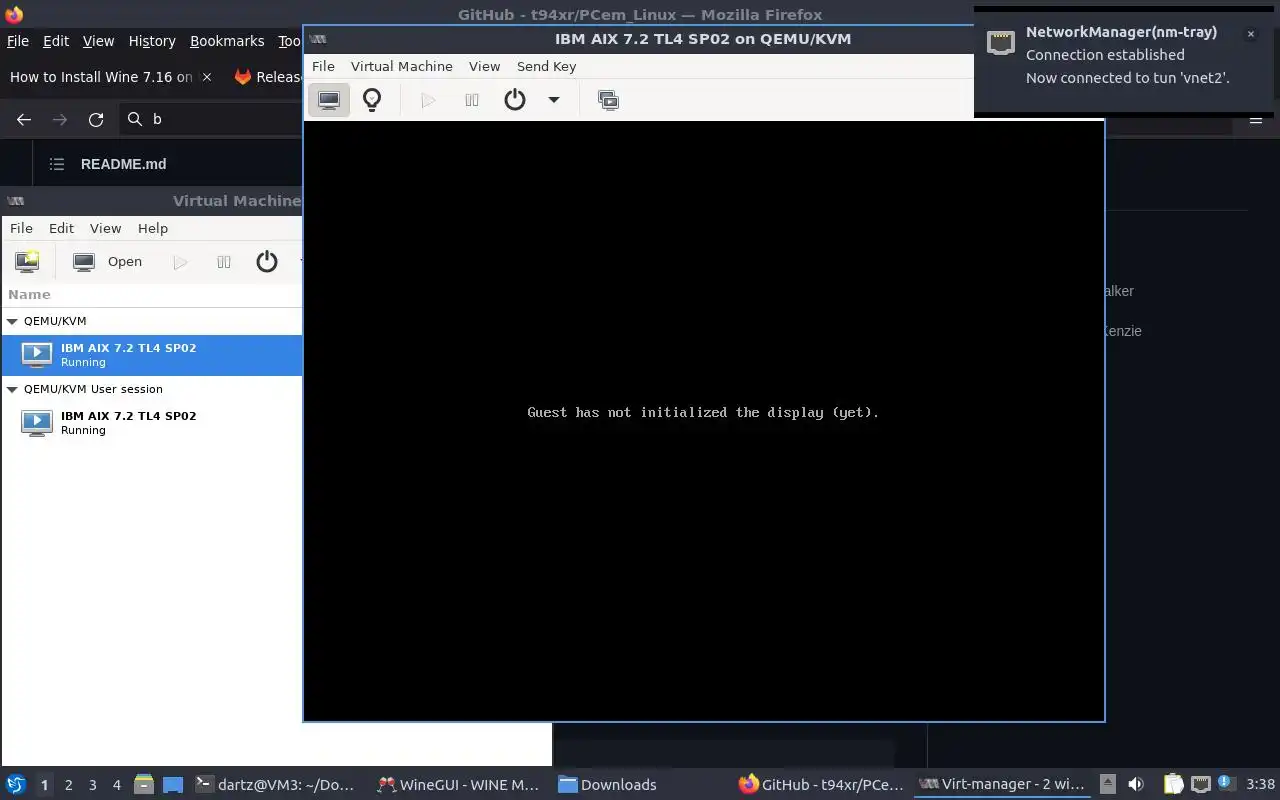Collapse the QEMU/KVM User session node
The width and height of the screenshot is (1280, 800).
pyautogui.click(x=13, y=389)
